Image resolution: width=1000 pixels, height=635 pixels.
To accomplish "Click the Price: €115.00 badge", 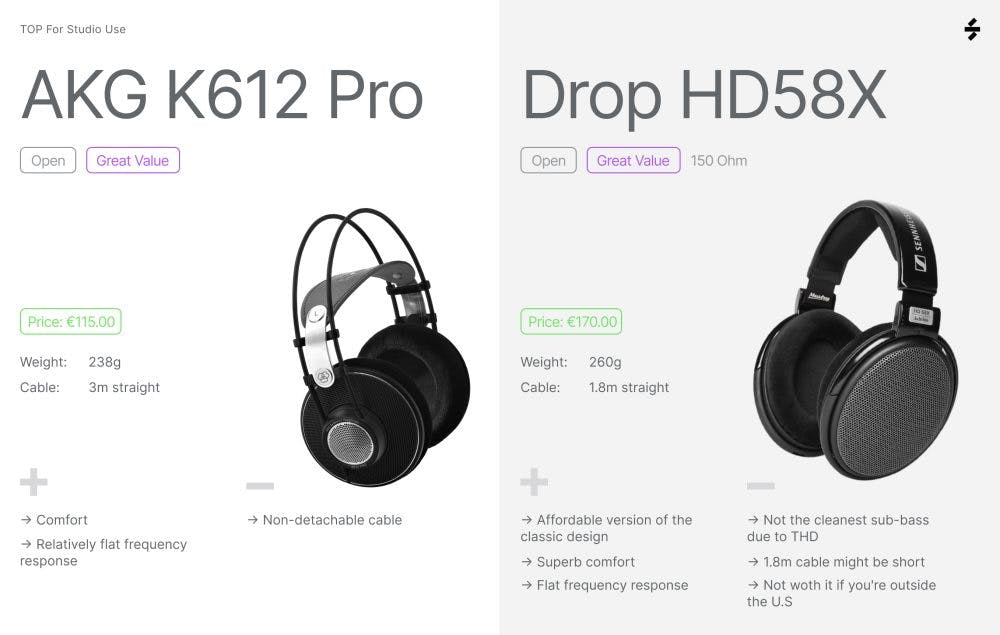I will pyautogui.click(x=71, y=321).
